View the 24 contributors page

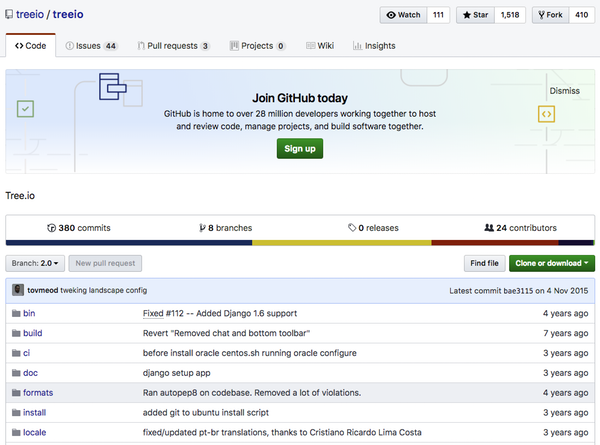520,228
